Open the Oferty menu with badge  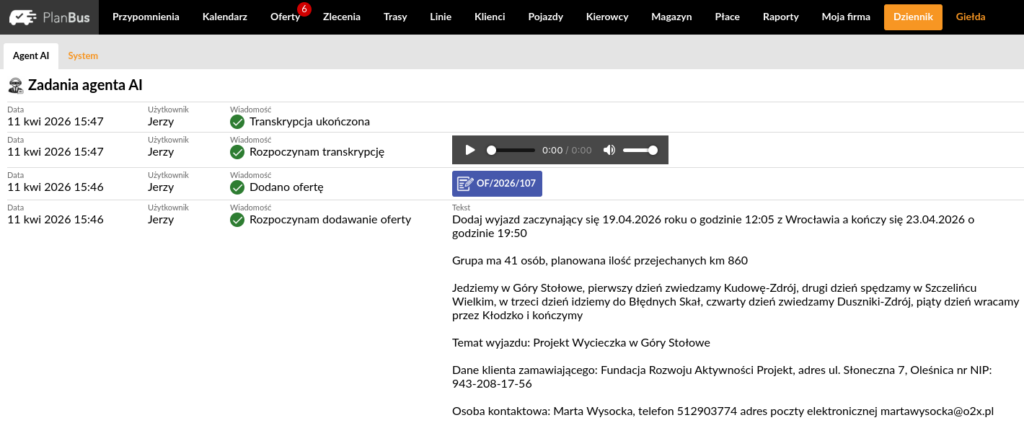(x=284, y=18)
